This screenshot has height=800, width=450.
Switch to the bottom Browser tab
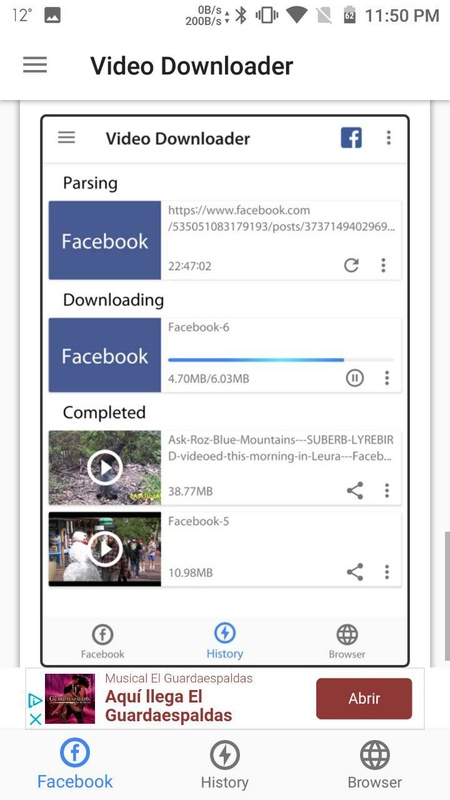click(x=374, y=764)
